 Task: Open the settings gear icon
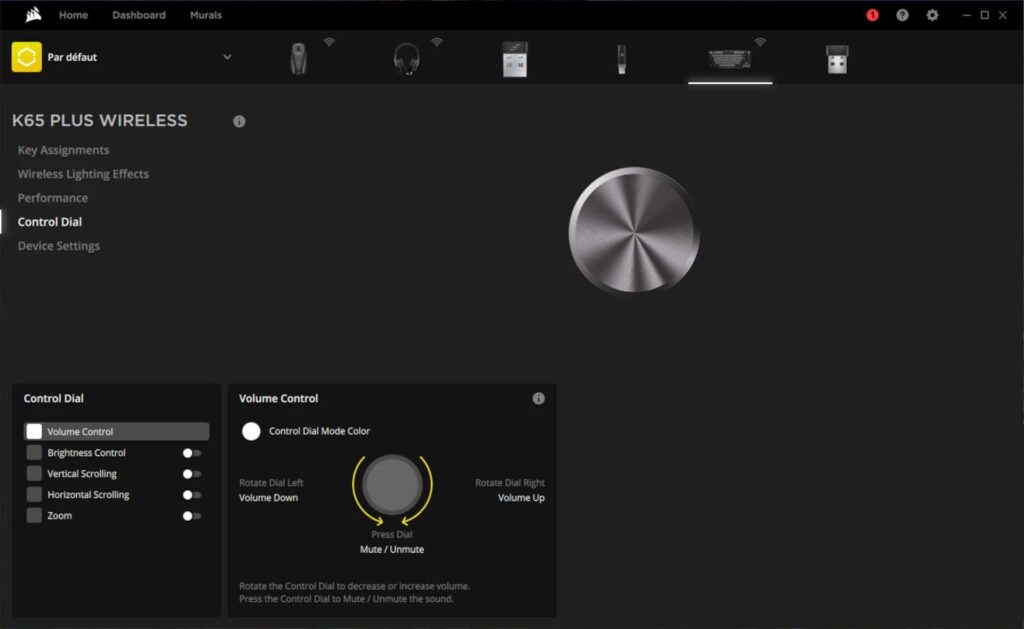pos(932,15)
